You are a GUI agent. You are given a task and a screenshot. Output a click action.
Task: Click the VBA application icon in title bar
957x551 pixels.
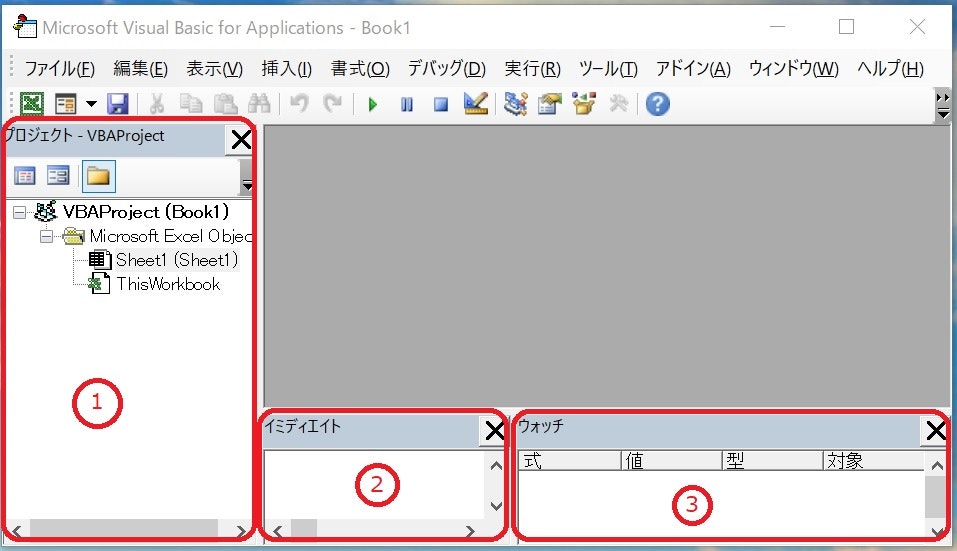coord(24,27)
